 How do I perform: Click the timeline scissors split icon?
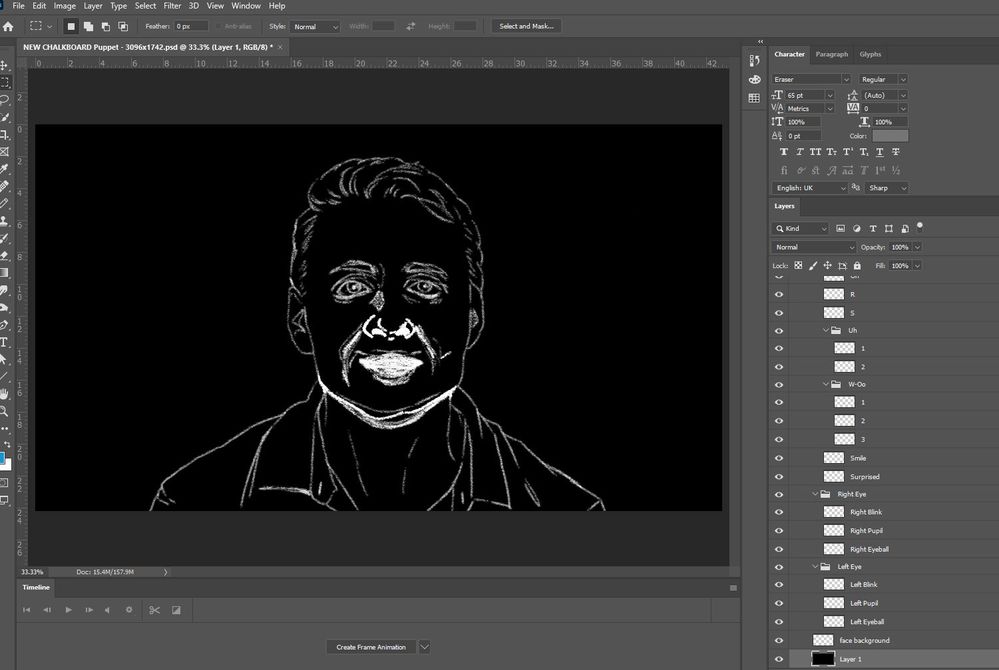[154, 610]
